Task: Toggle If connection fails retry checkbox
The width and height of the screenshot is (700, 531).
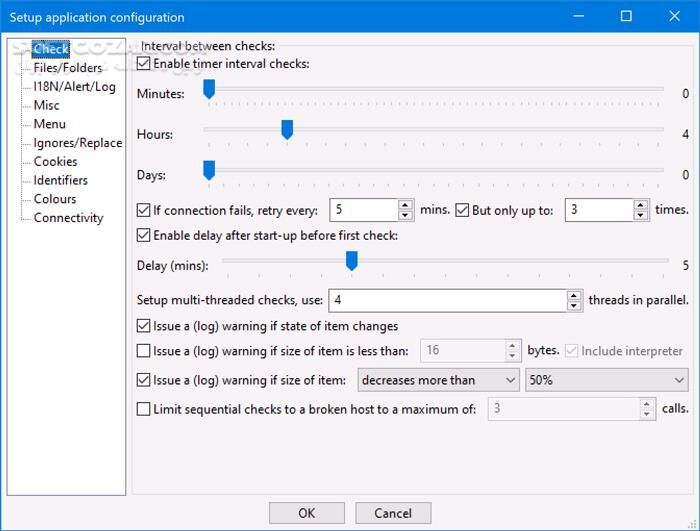Action: [x=144, y=210]
